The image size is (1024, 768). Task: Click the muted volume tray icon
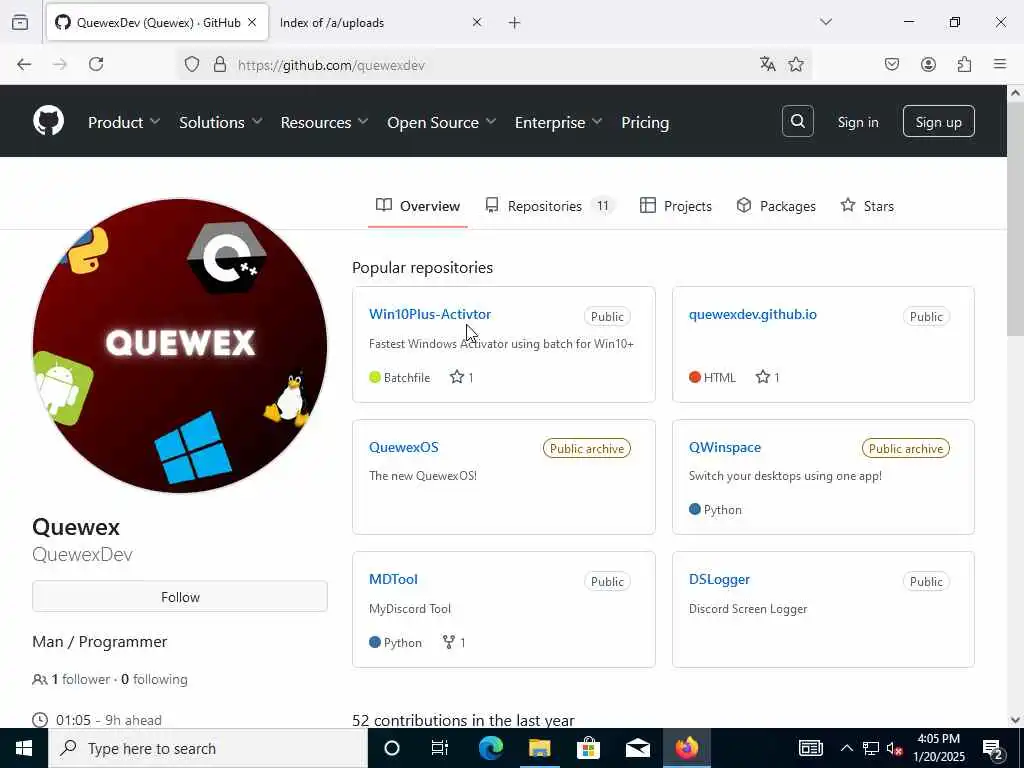(894, 749)
